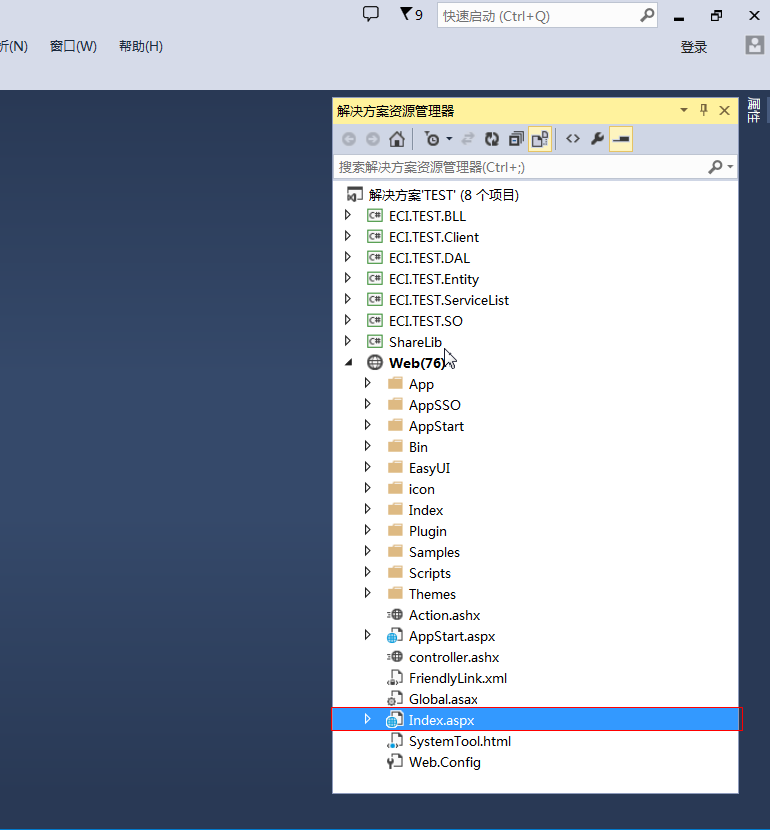Screen dimensions: 770x830
Task: Click the pending changes filter clock icon
Action: [432, 139]
